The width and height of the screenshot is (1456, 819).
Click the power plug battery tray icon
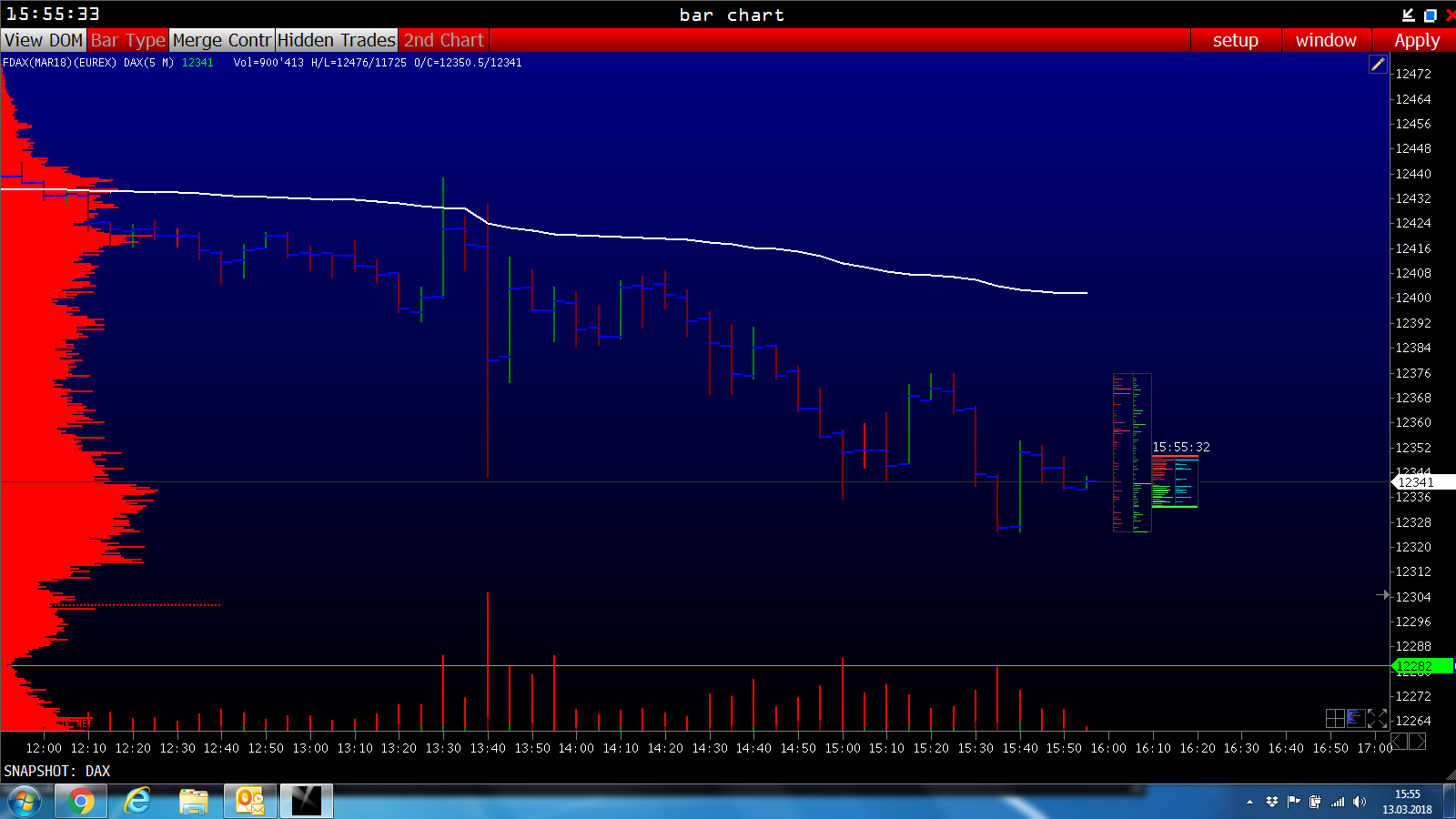[x=1315, y=802]
